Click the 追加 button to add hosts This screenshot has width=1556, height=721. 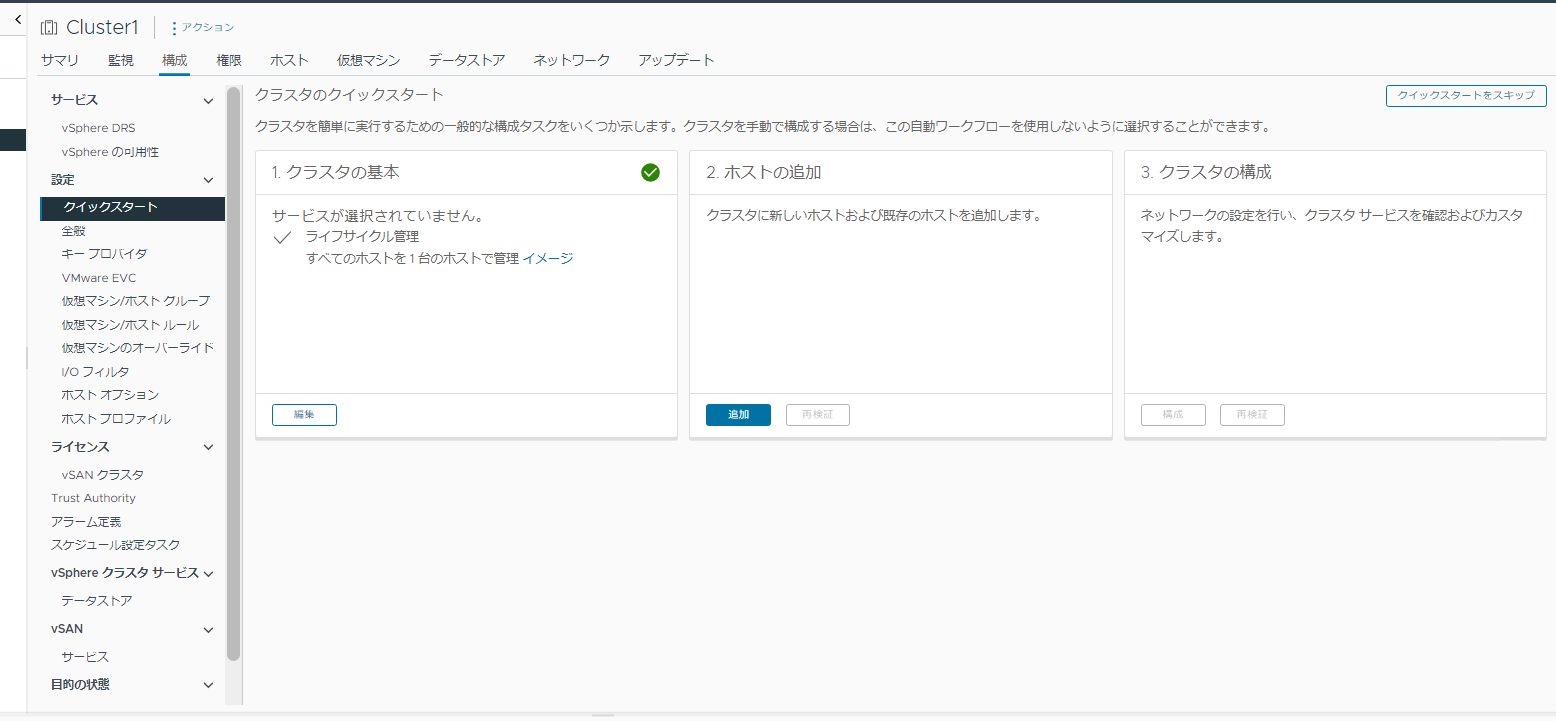(x=738, y=414)
